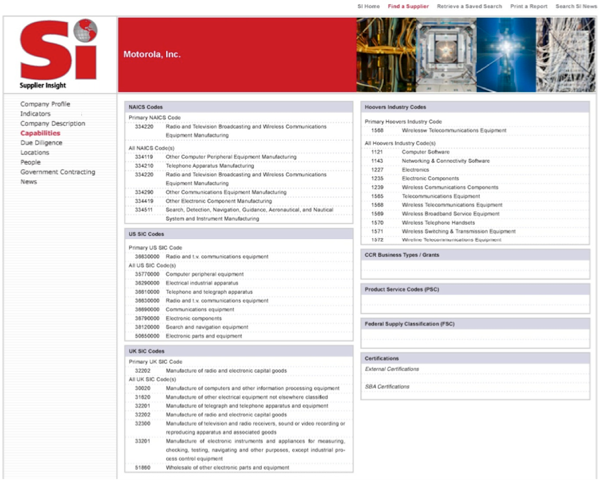Select US SIC 36290000 Electrical industrial apparatus
The width and height of the screenshot is (600, 480).
tap(239, 283)
